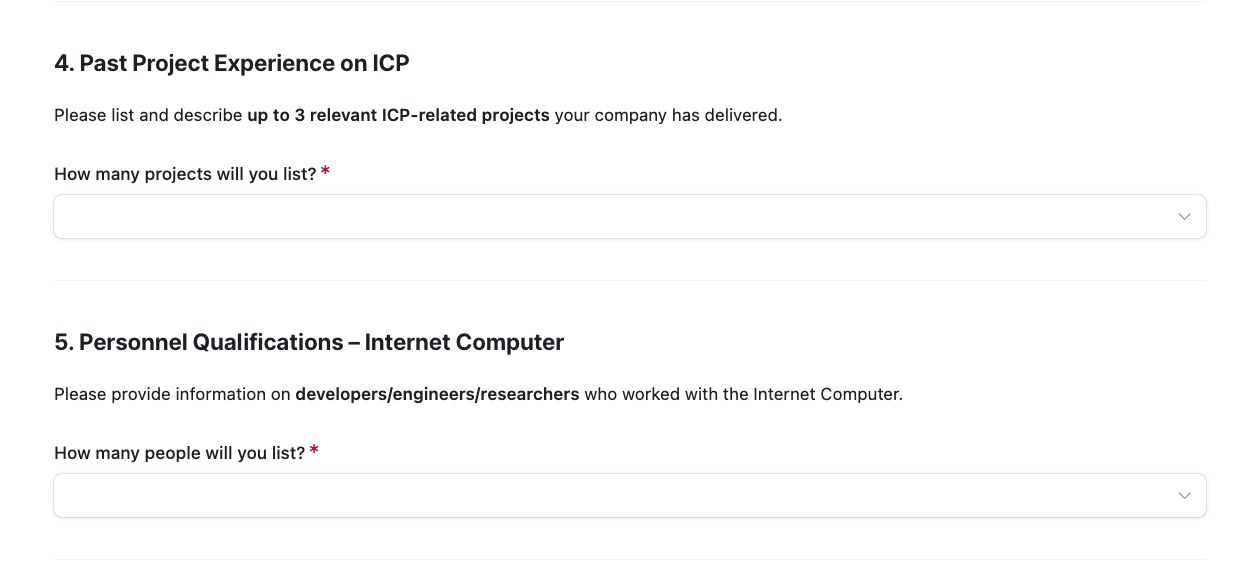The height and width of the screenshot is (564, 1252).
Task: Click bold text "up to 3 relevant ICP-related projects"
Action: tap(398, 115)
